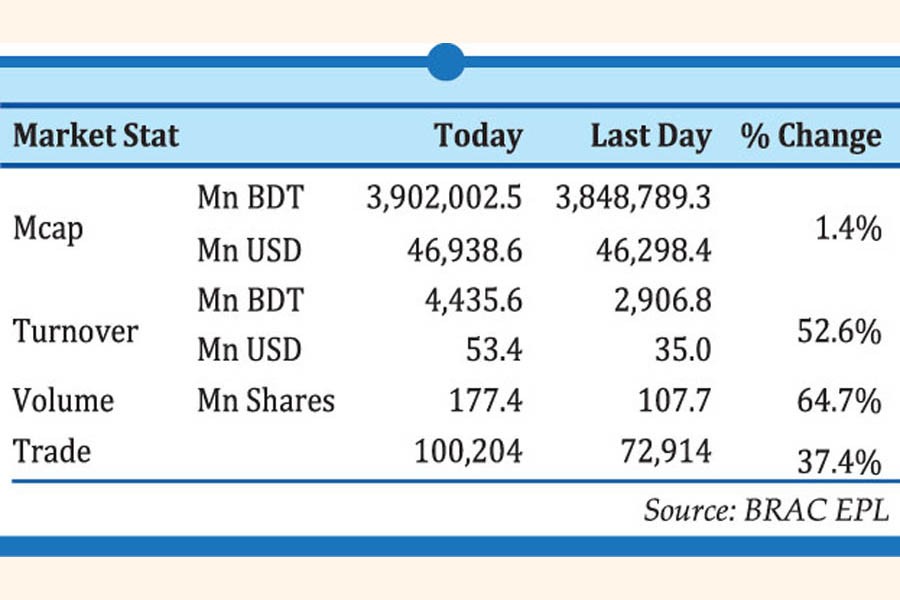
Task: Click the Volume row label
Action: pos(63,401)
